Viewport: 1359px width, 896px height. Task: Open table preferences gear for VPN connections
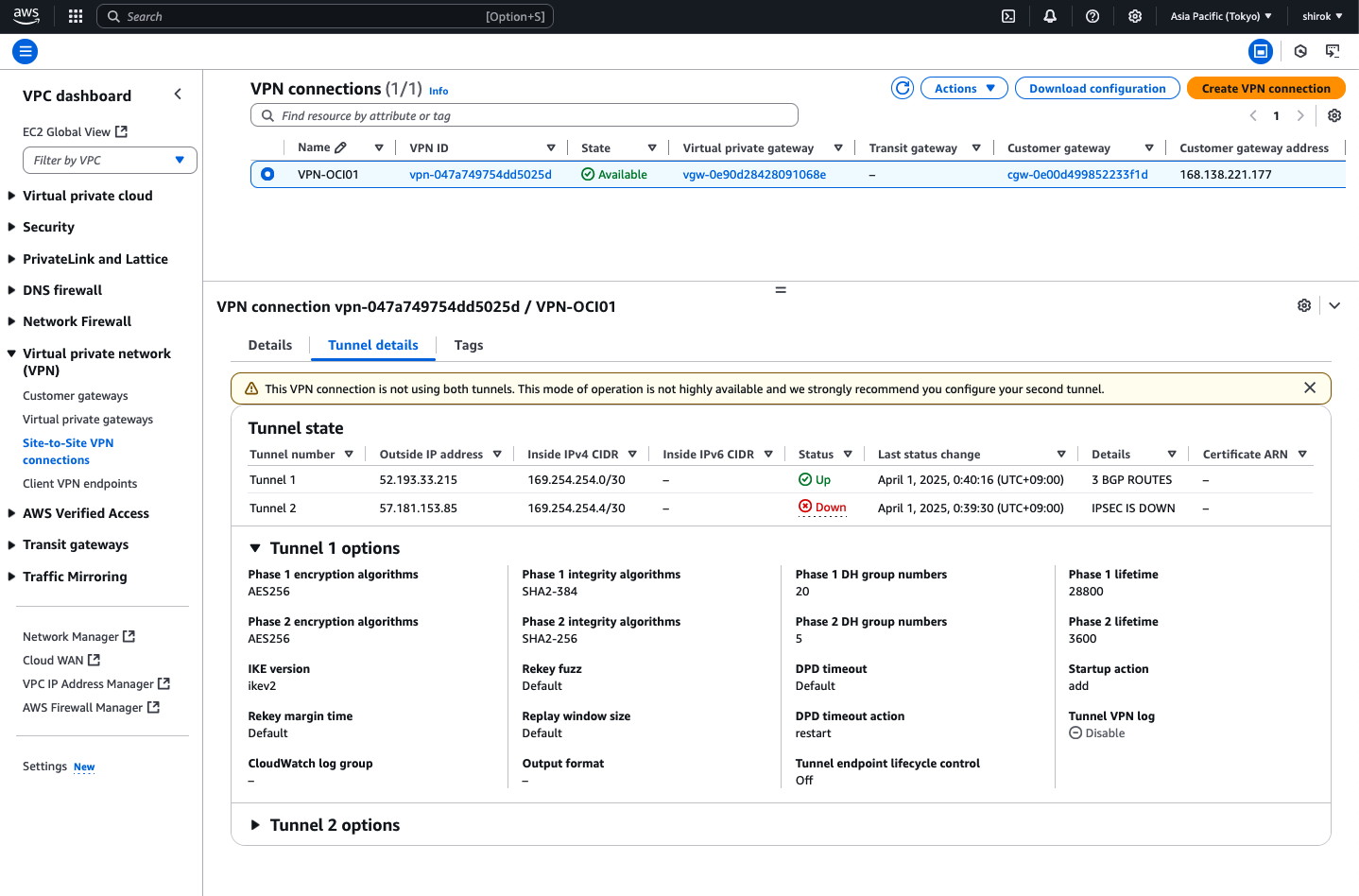(1334, 115)
